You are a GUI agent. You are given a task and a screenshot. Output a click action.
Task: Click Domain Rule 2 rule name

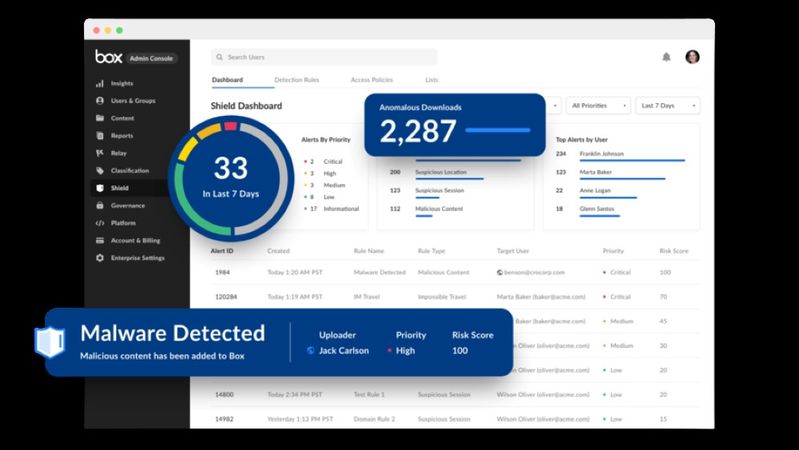coord(374,419)
